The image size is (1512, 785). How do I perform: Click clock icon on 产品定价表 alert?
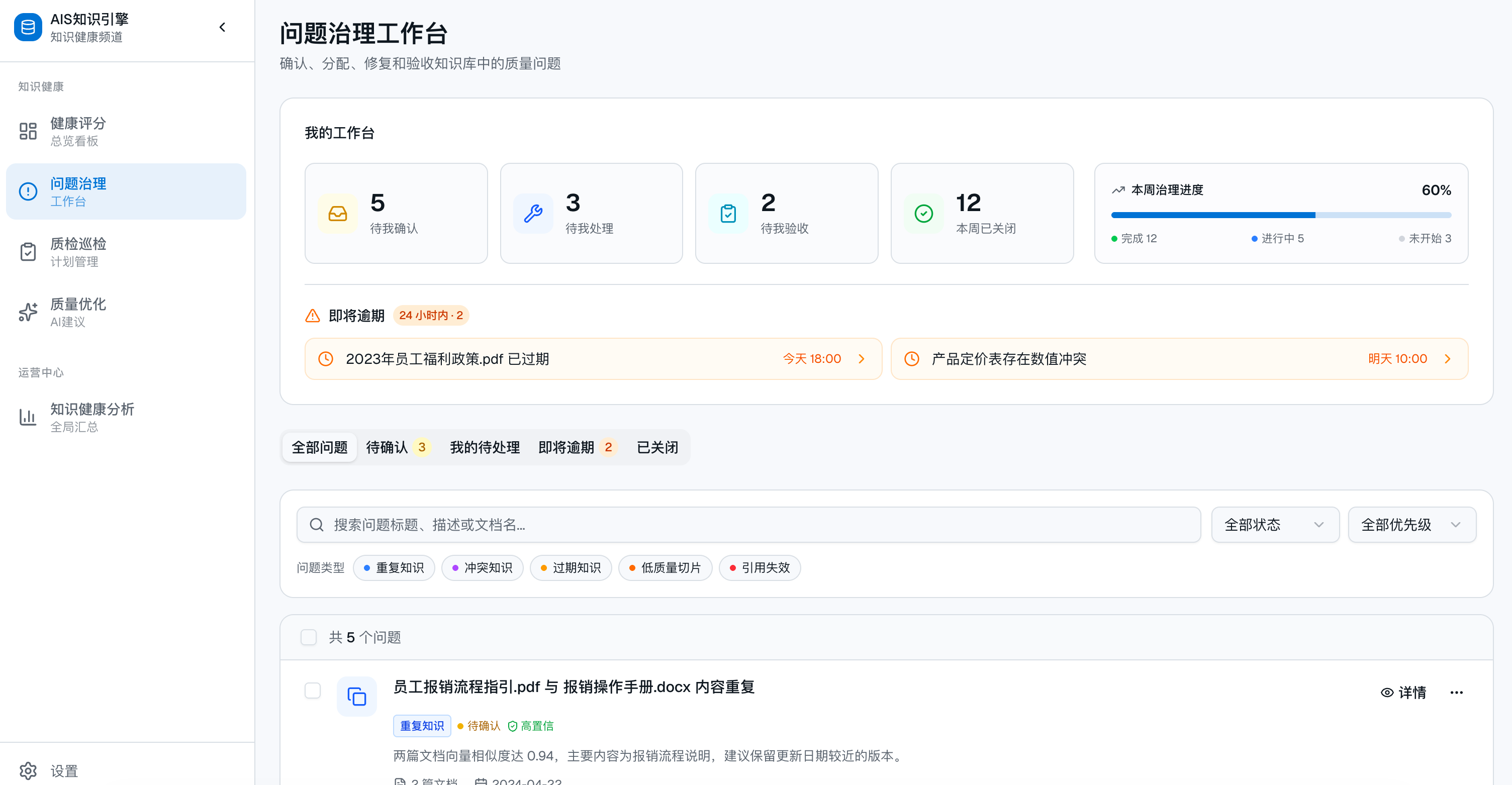pyautogui.click(x=911, y=358)
